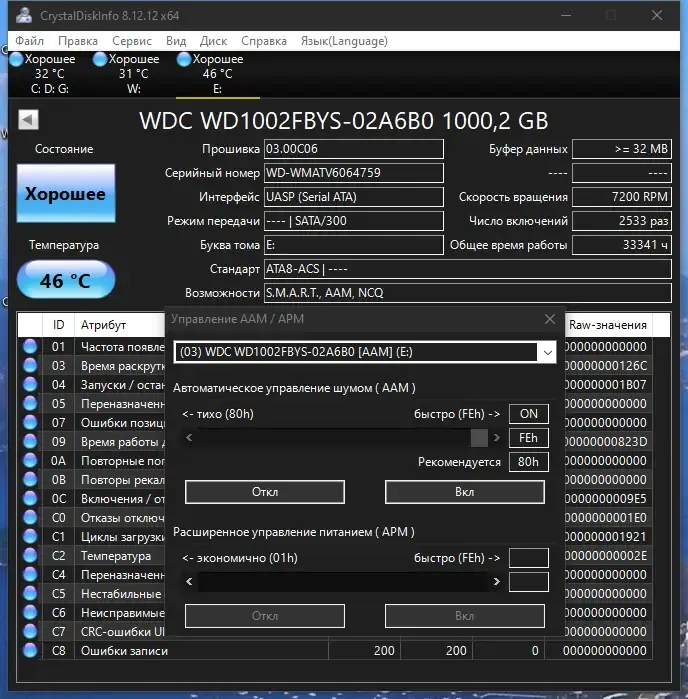Viewport: 688px width, 699px height.
Task: Click the Буфер данных field >= 32 MB
Action: click(622, 149)
